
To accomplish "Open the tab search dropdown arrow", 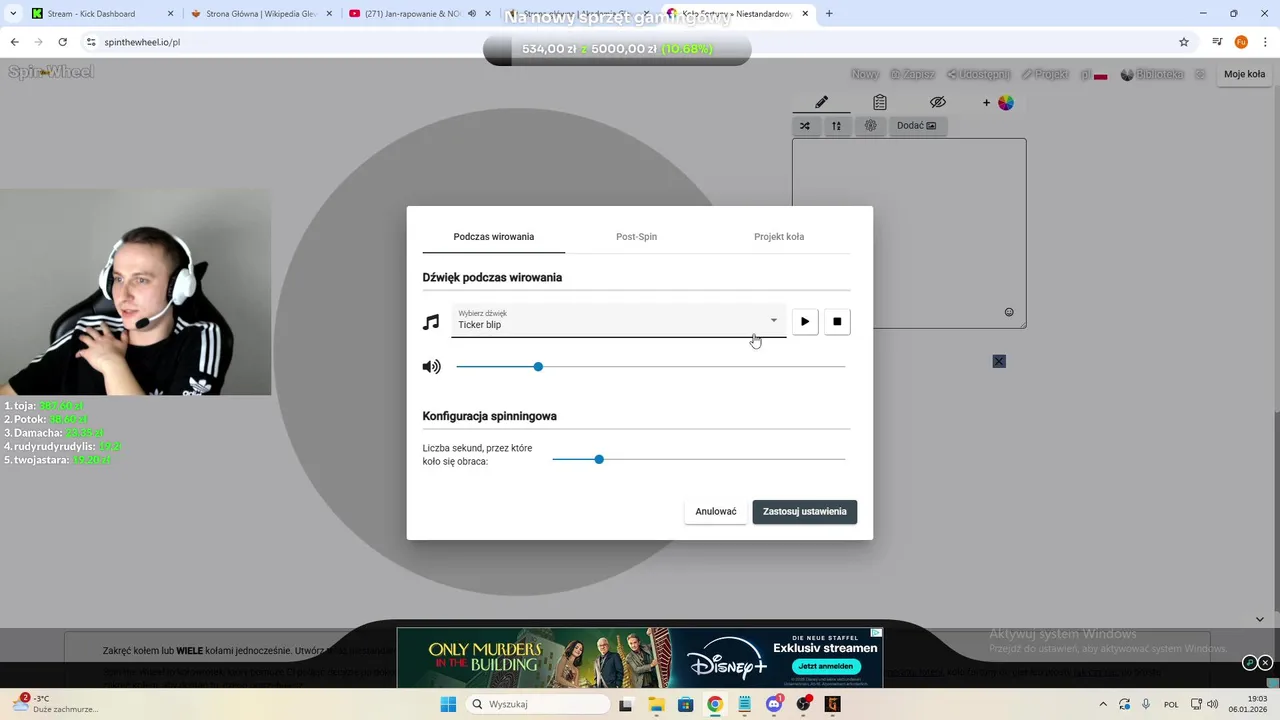I will tap(13, 14).
